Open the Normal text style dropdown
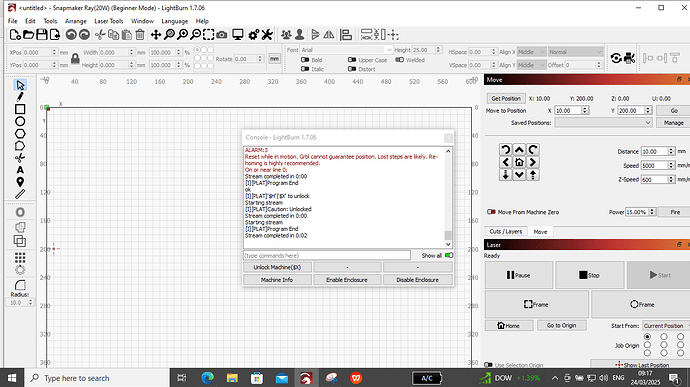This screenshot has width=690, height=387. (x=575, y=52)
